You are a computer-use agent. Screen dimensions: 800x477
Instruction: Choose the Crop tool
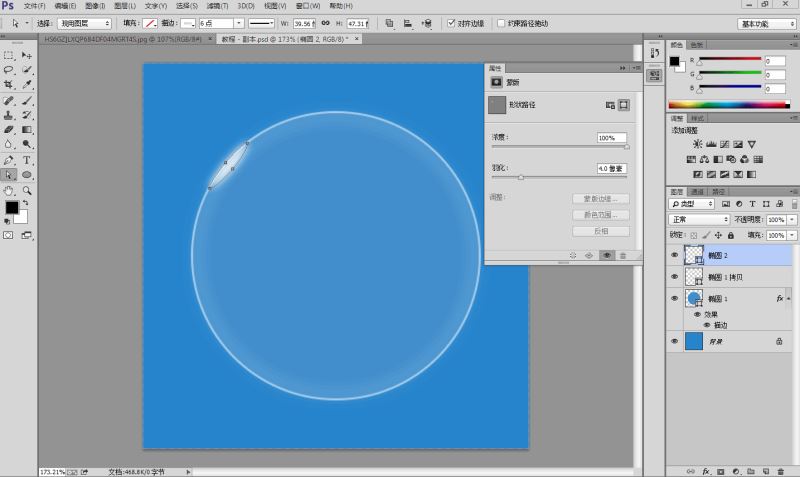(x=9, y=85)
